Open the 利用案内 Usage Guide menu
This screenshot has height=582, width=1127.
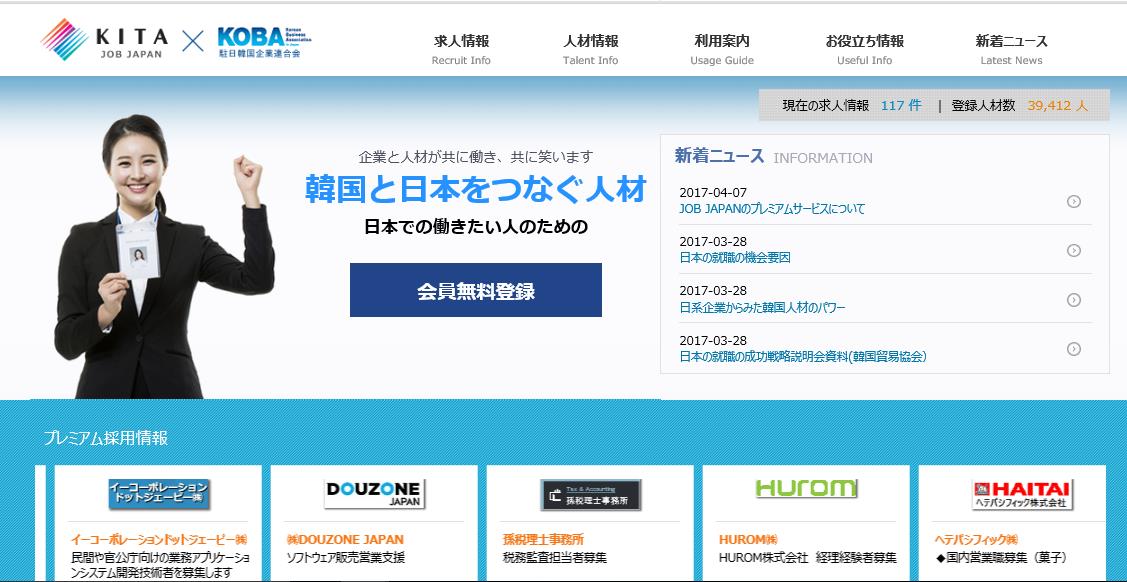pos(722,50)
